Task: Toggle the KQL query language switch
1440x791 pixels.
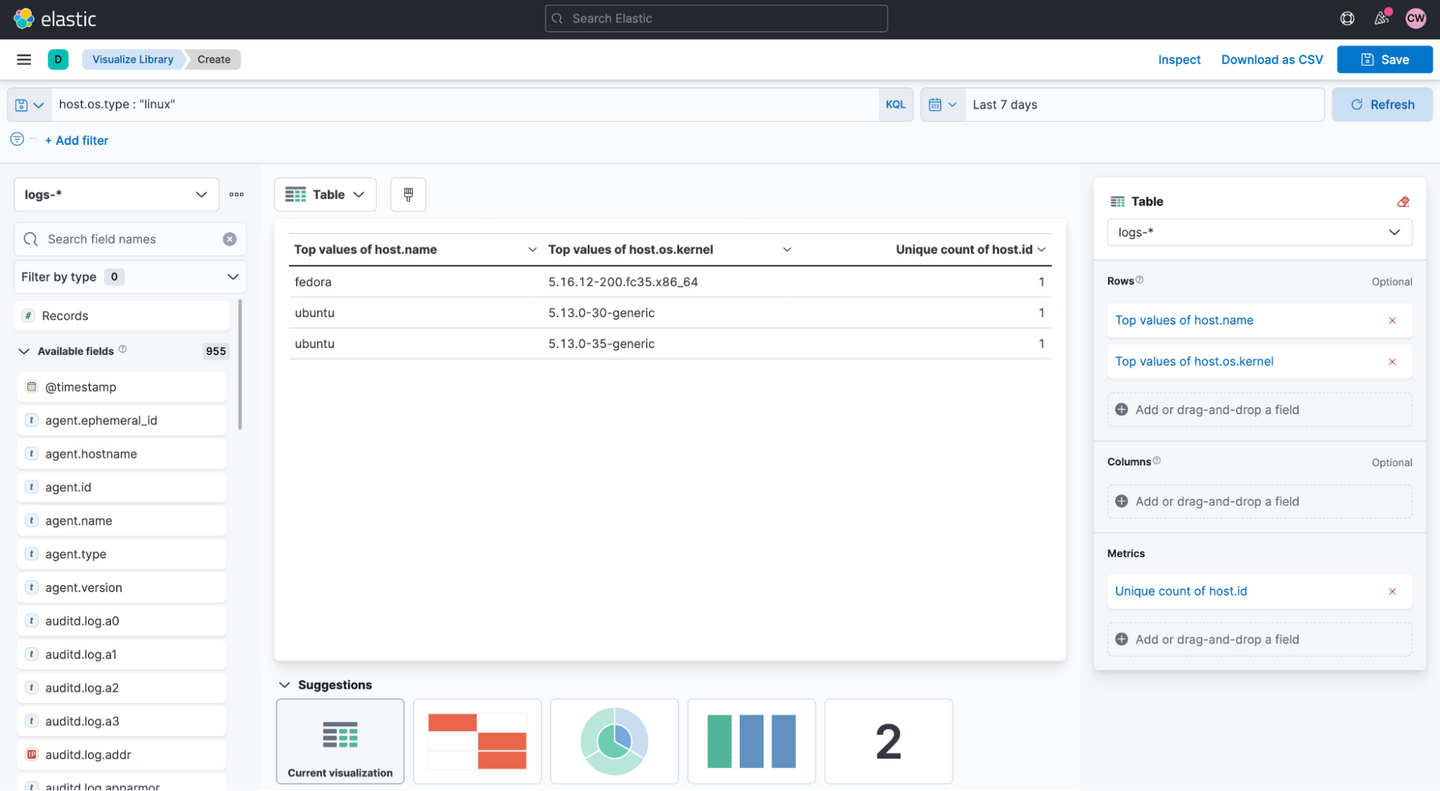Action: (895, 105)
